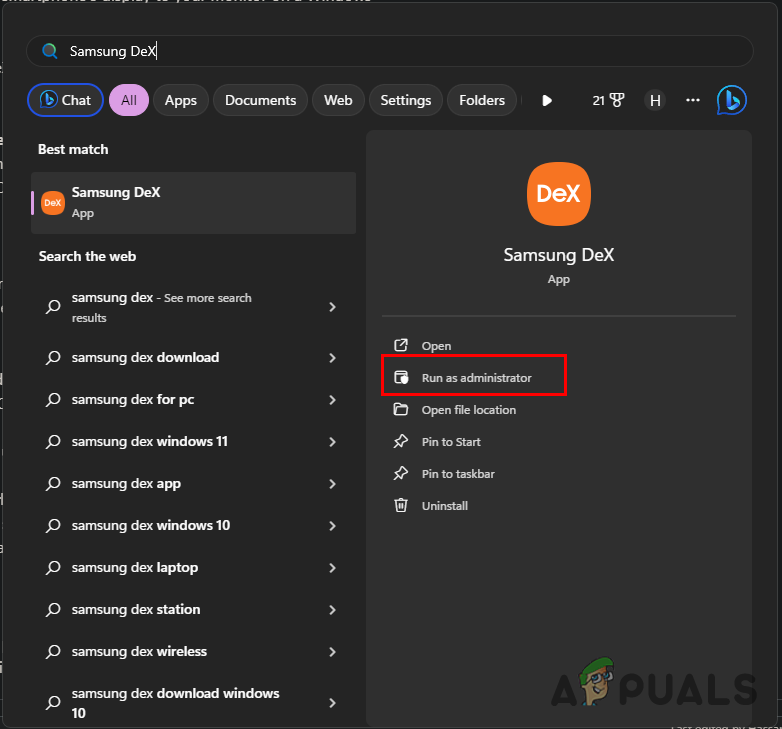Click the large Samsung DeX app logo

[559, 194]
